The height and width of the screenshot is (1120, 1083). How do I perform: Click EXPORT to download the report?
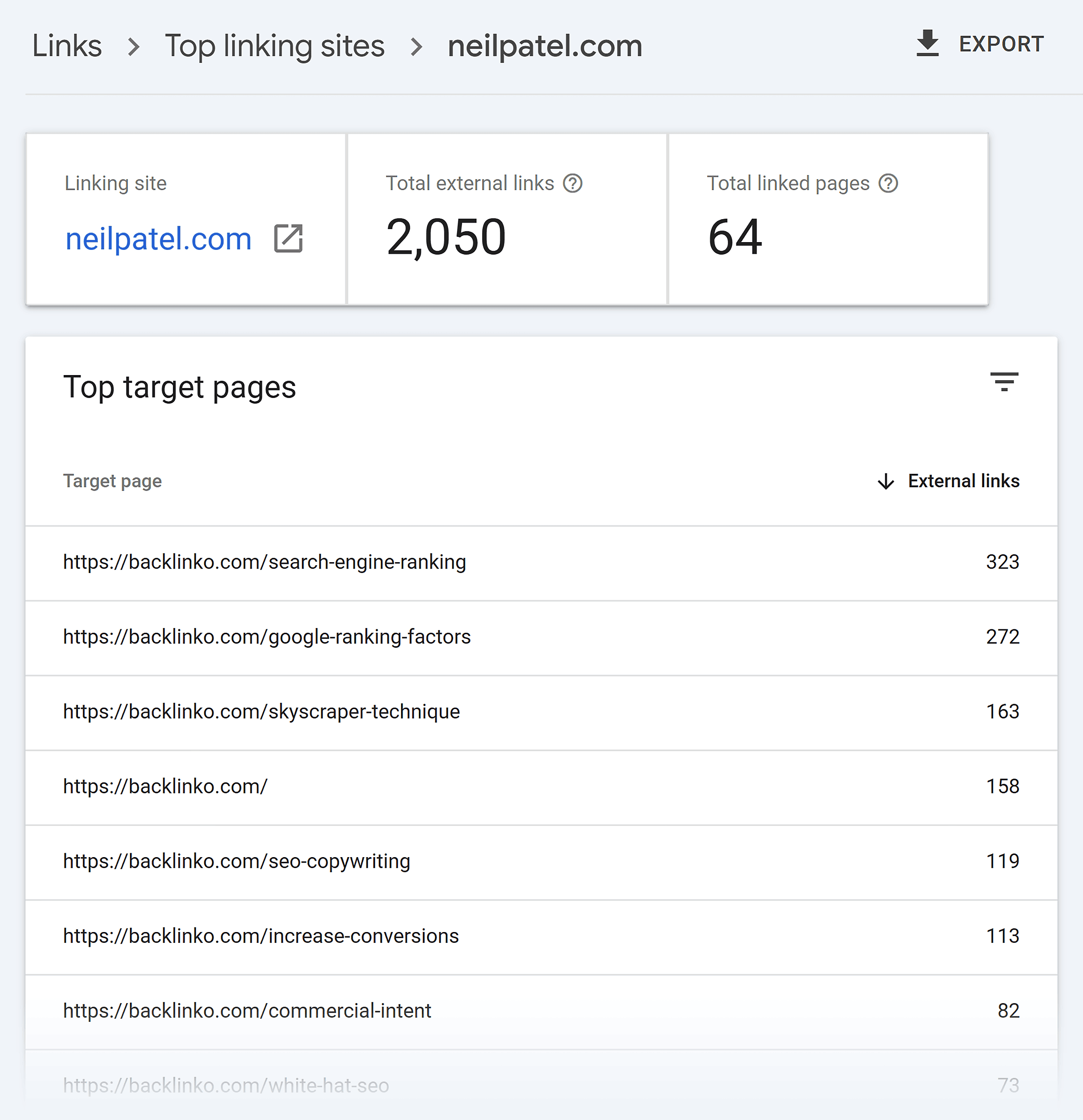[1001, 43]
